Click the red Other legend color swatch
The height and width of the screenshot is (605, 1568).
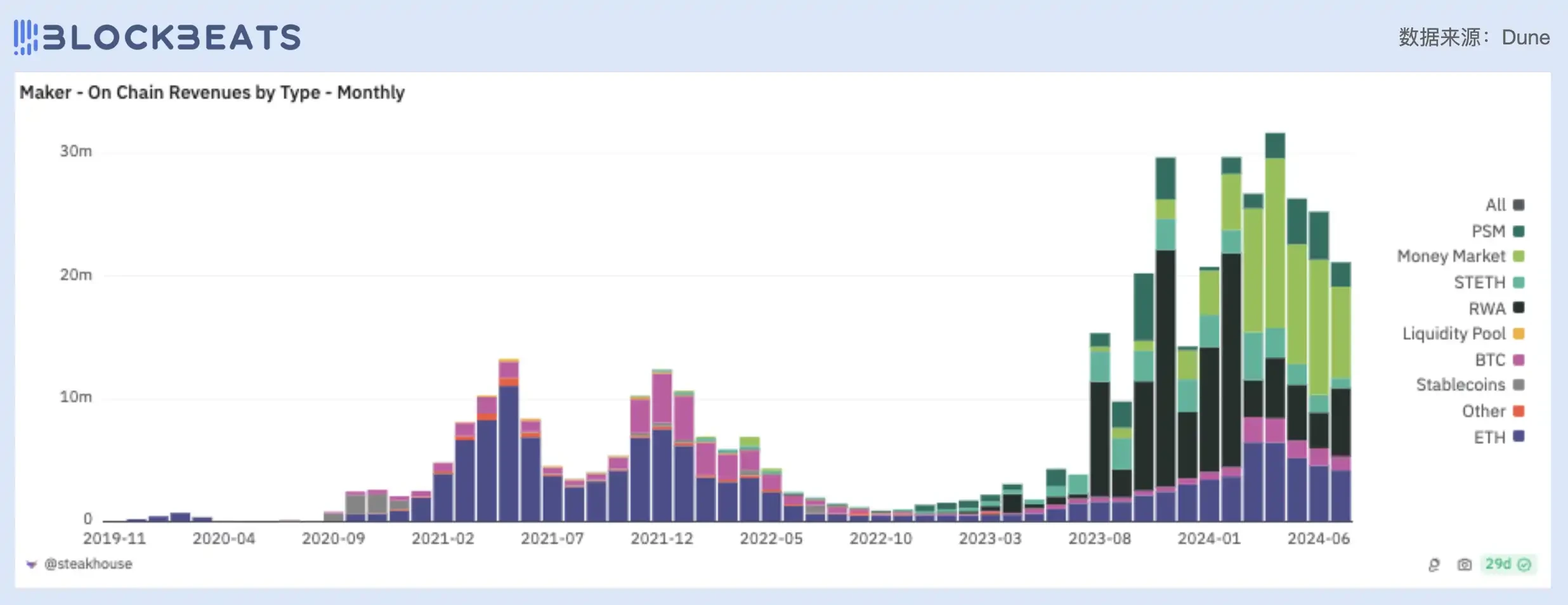(1519, 411)
